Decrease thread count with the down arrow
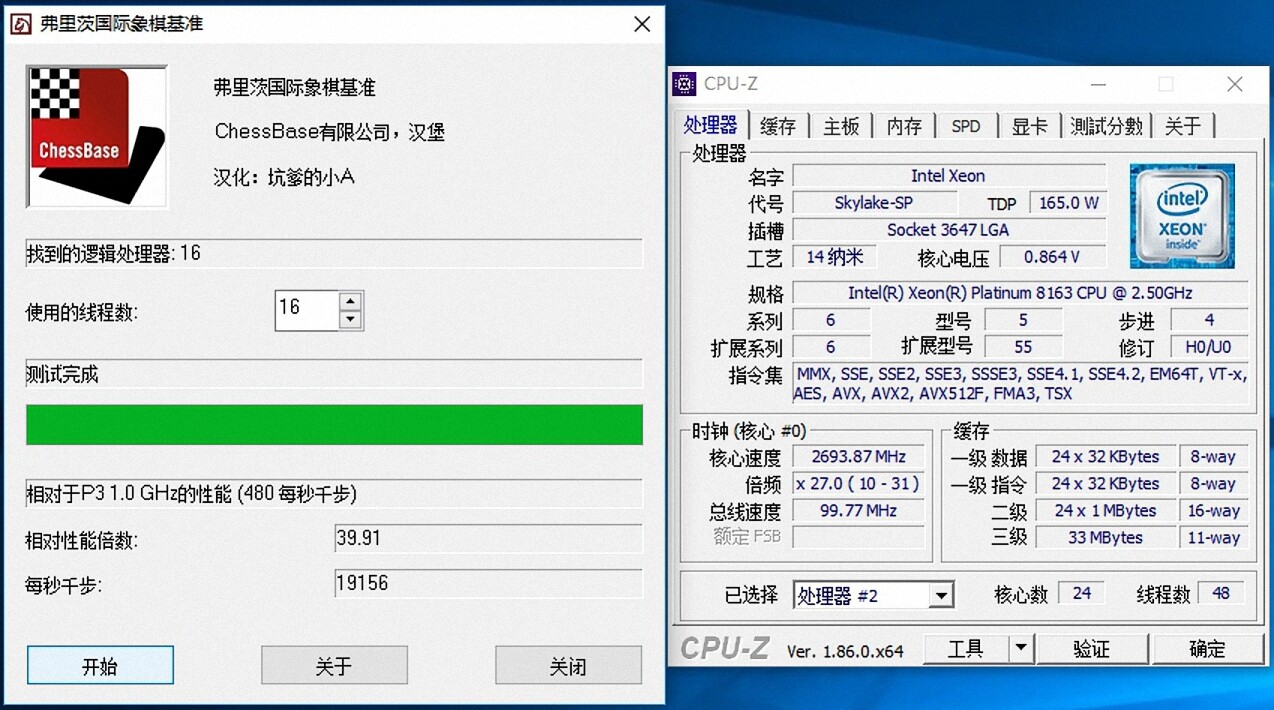This screenshot has width=1274, height=710. [x=350, y=320]
